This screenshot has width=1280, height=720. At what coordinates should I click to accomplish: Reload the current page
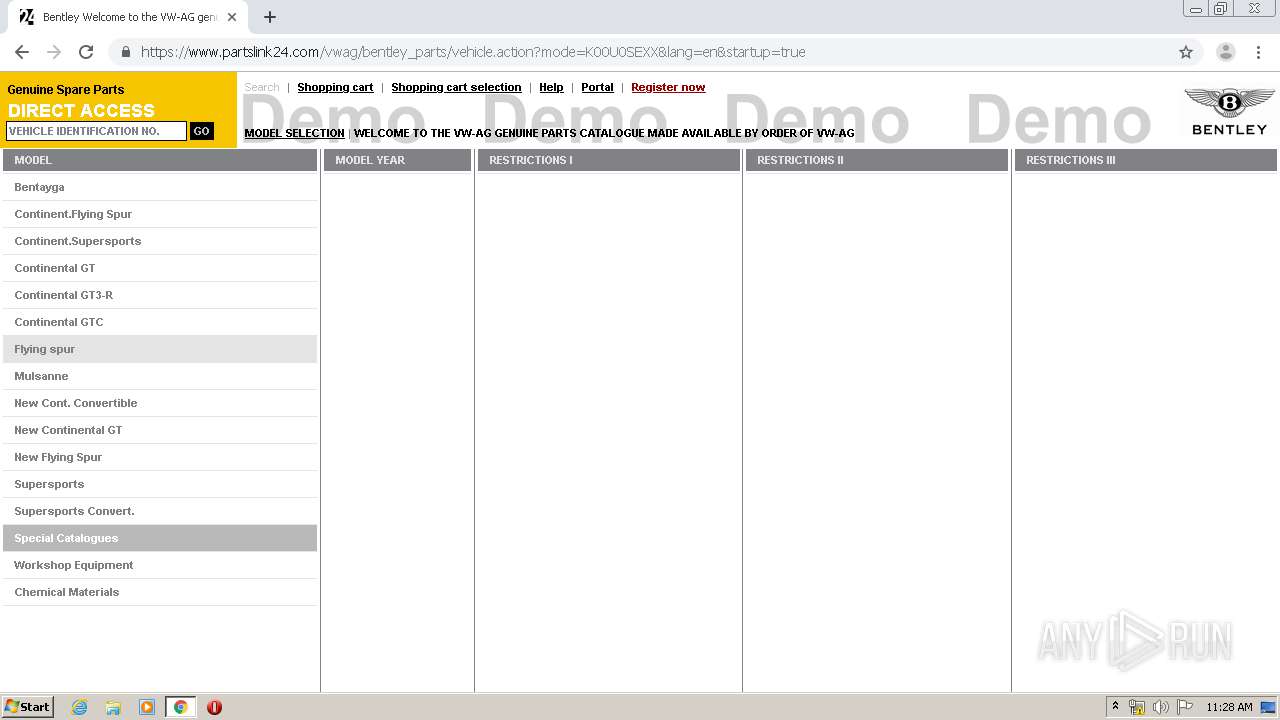tap(86, 52)
